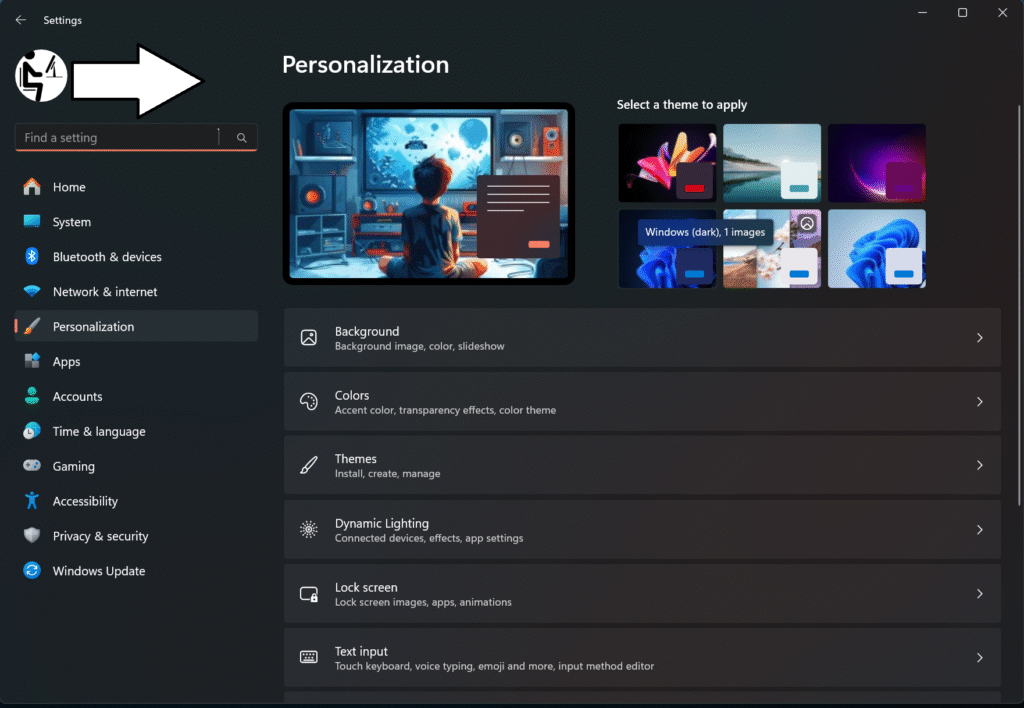The width and height of the screenshot is (1024, 708).
Task: Click the Home house icon in the sidebar
Action: click(31, 187)
